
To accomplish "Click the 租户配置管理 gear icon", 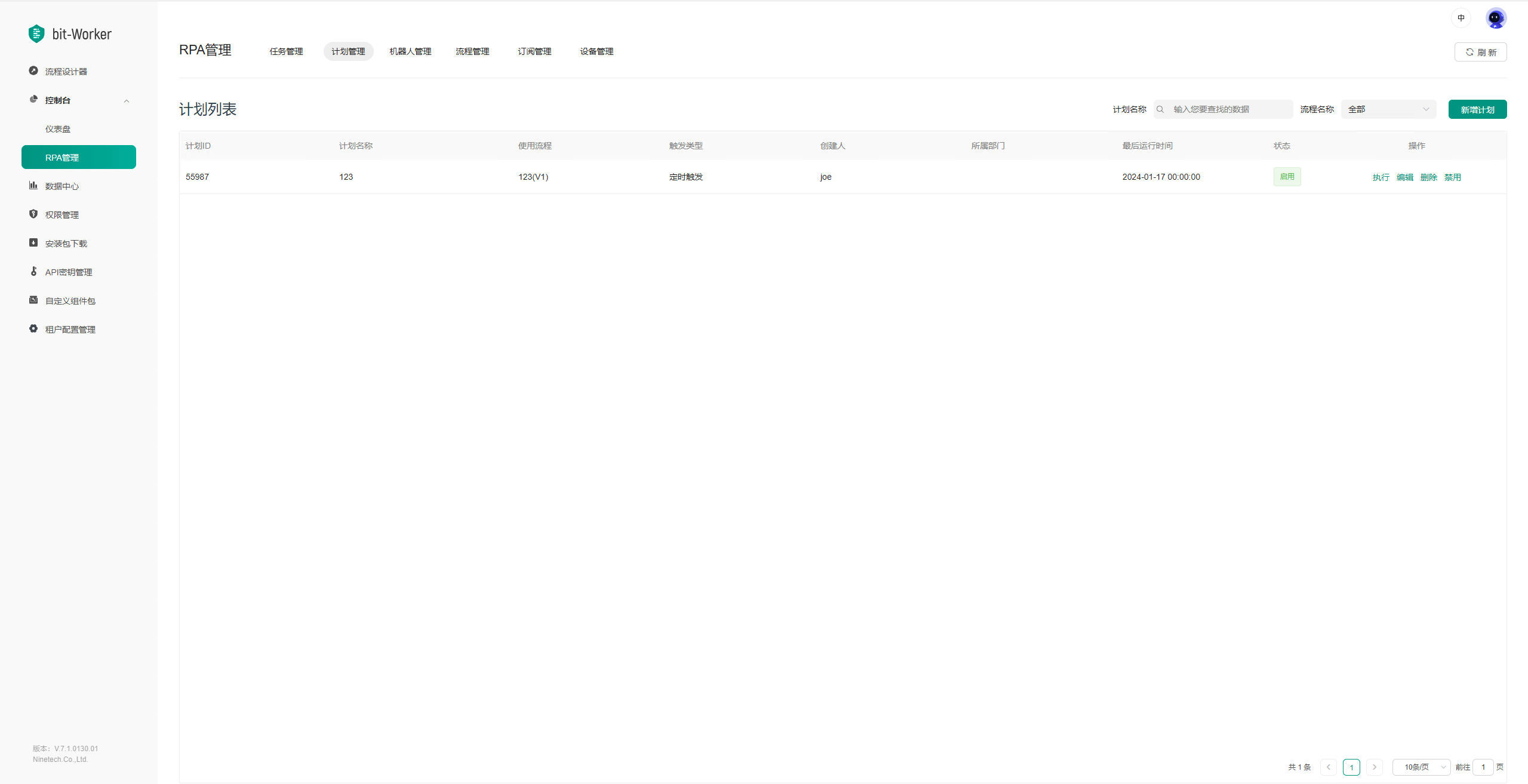I will pos(33,329).
